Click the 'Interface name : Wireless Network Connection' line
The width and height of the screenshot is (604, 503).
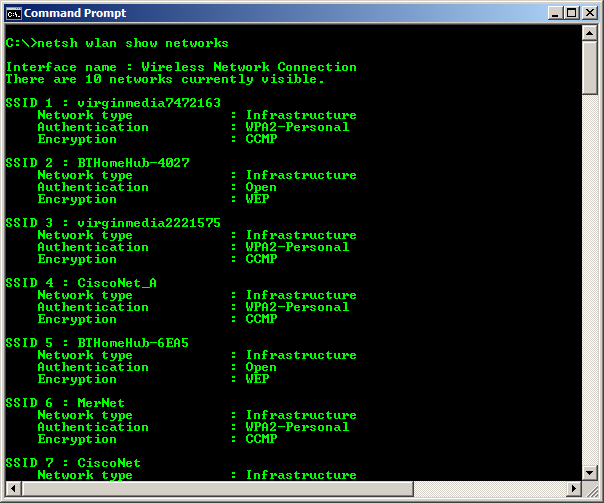(181, 67)
